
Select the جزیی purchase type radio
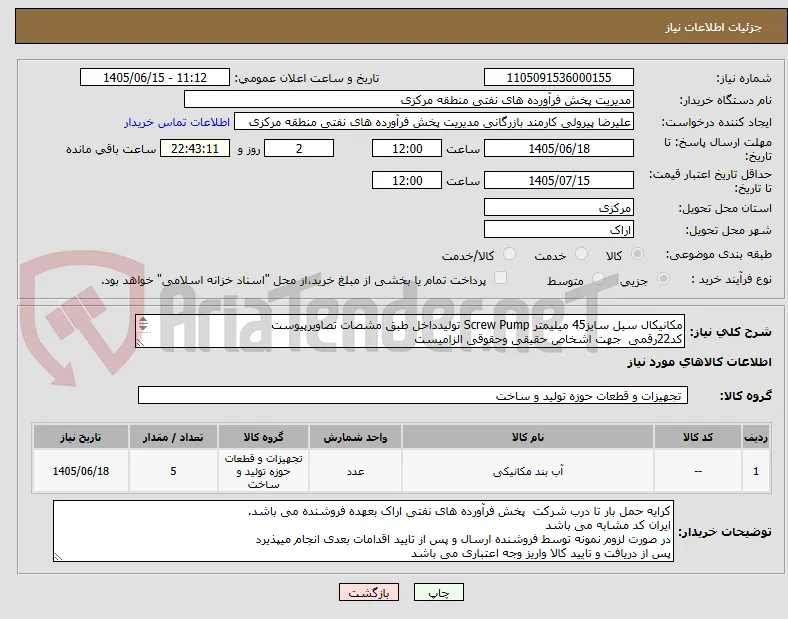(663, 278)
